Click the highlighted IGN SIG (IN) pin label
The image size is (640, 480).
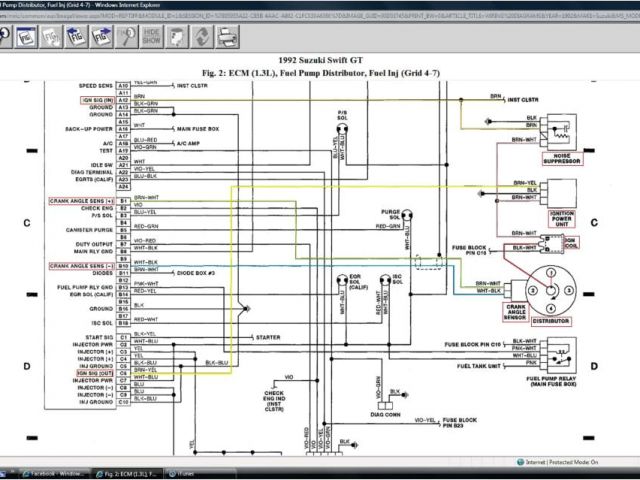point(97,100)
